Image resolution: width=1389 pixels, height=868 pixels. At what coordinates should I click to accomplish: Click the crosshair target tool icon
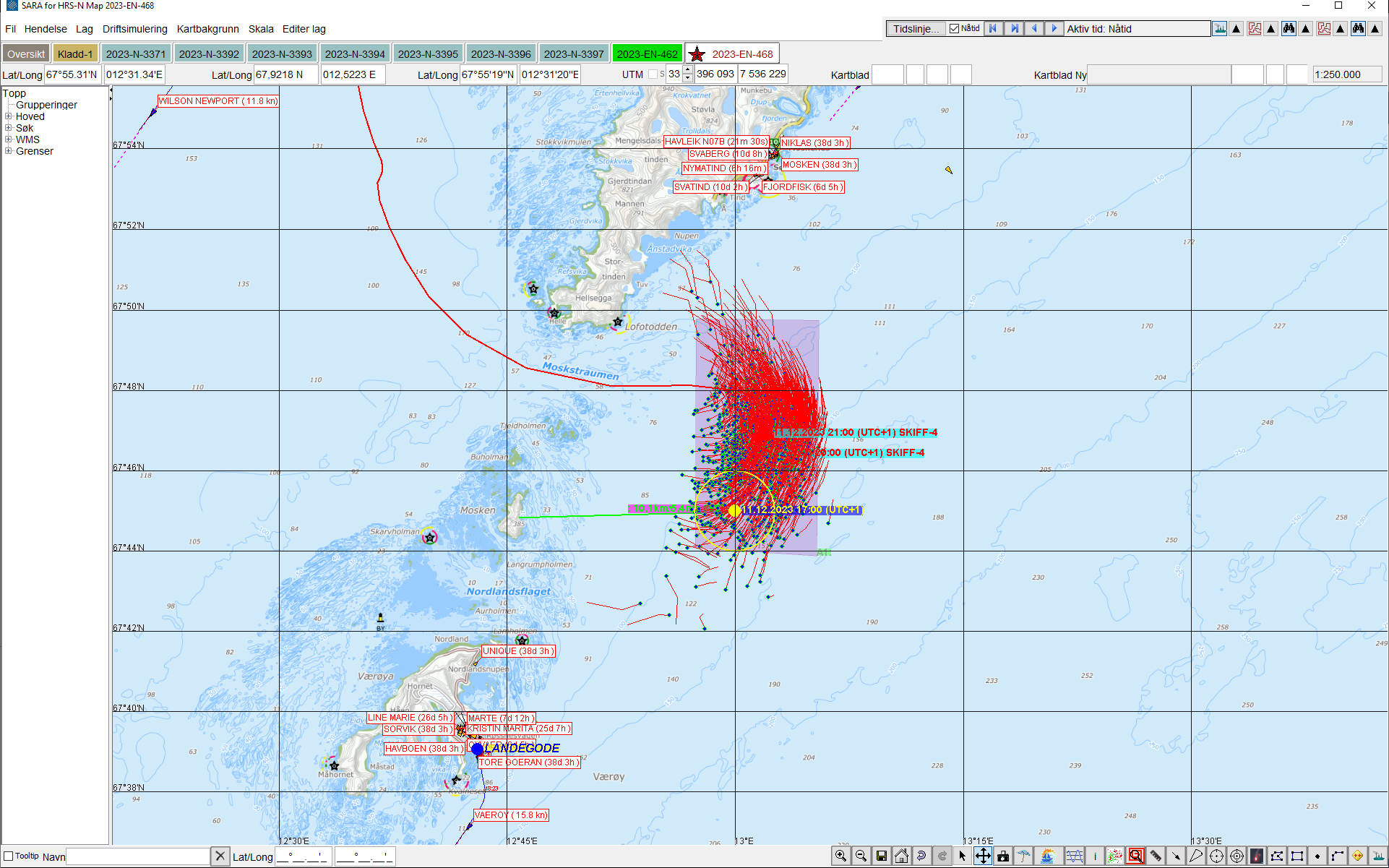coord(1216,856)
